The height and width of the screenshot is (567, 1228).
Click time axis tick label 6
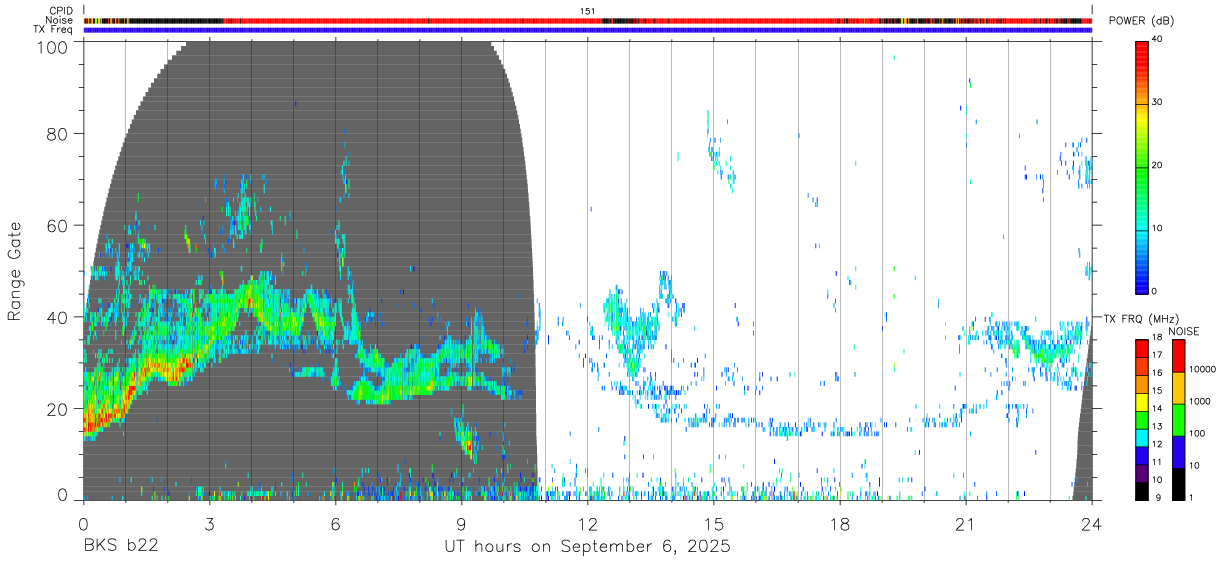335,524
